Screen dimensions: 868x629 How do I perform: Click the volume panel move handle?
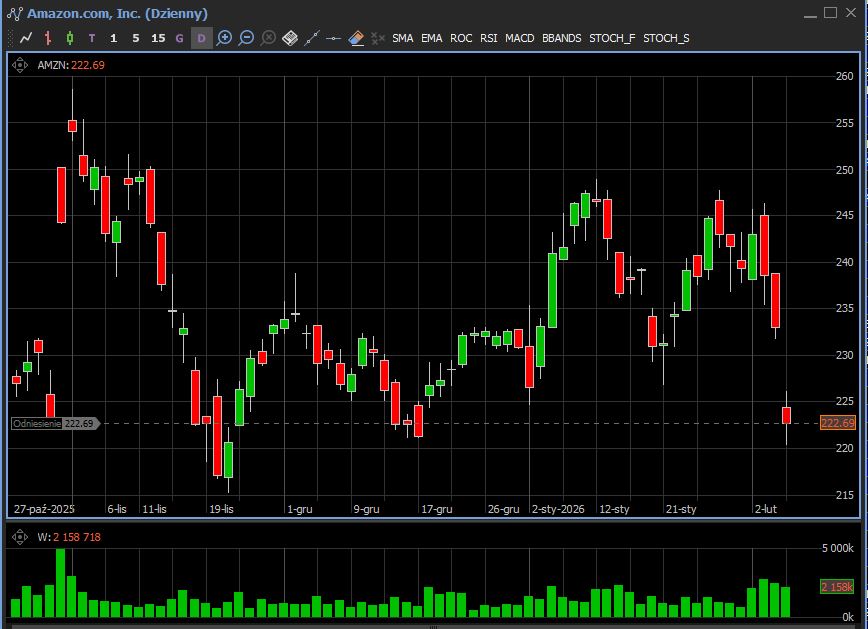(19, 537)
